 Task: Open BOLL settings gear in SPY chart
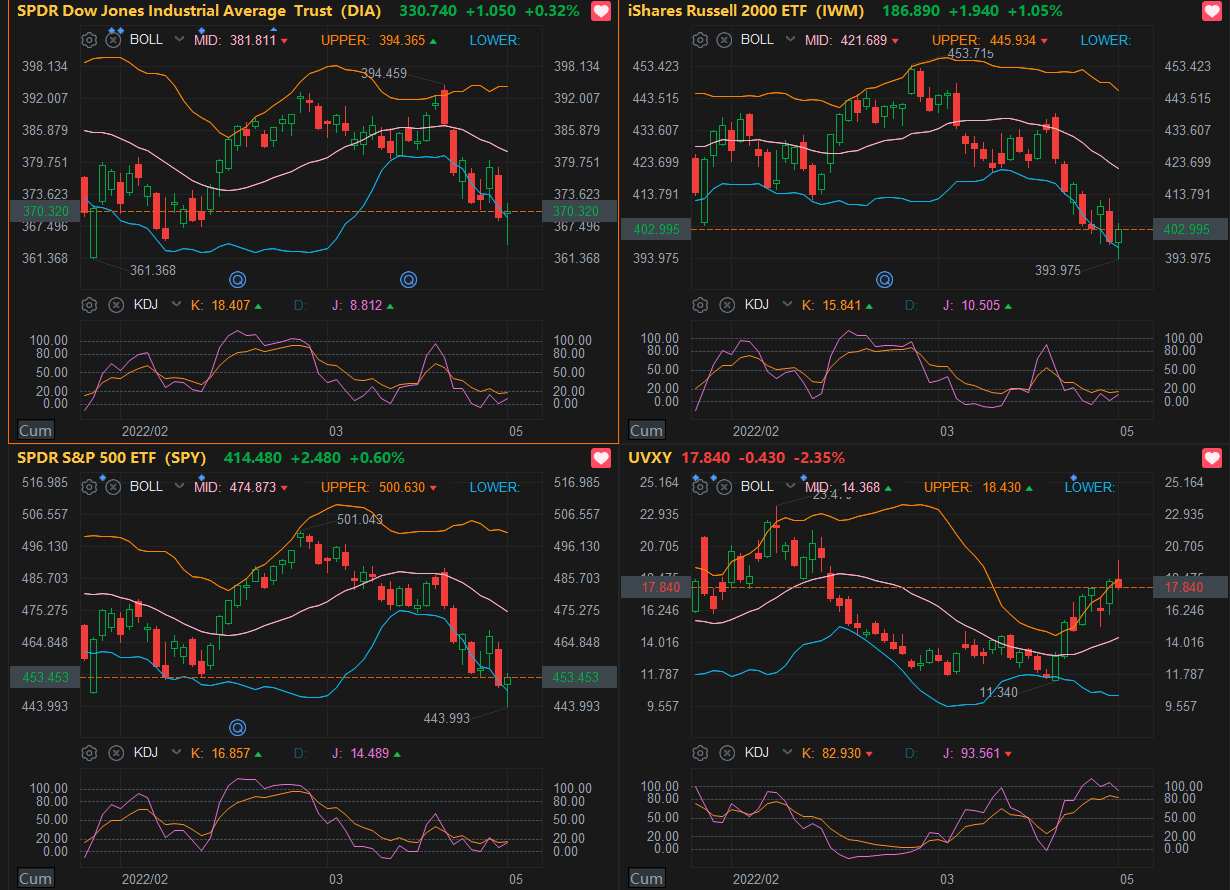click(89, 487)
